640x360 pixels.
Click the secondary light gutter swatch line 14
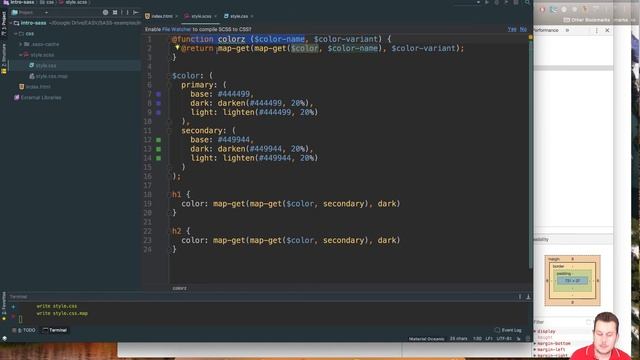click(158, 158)
